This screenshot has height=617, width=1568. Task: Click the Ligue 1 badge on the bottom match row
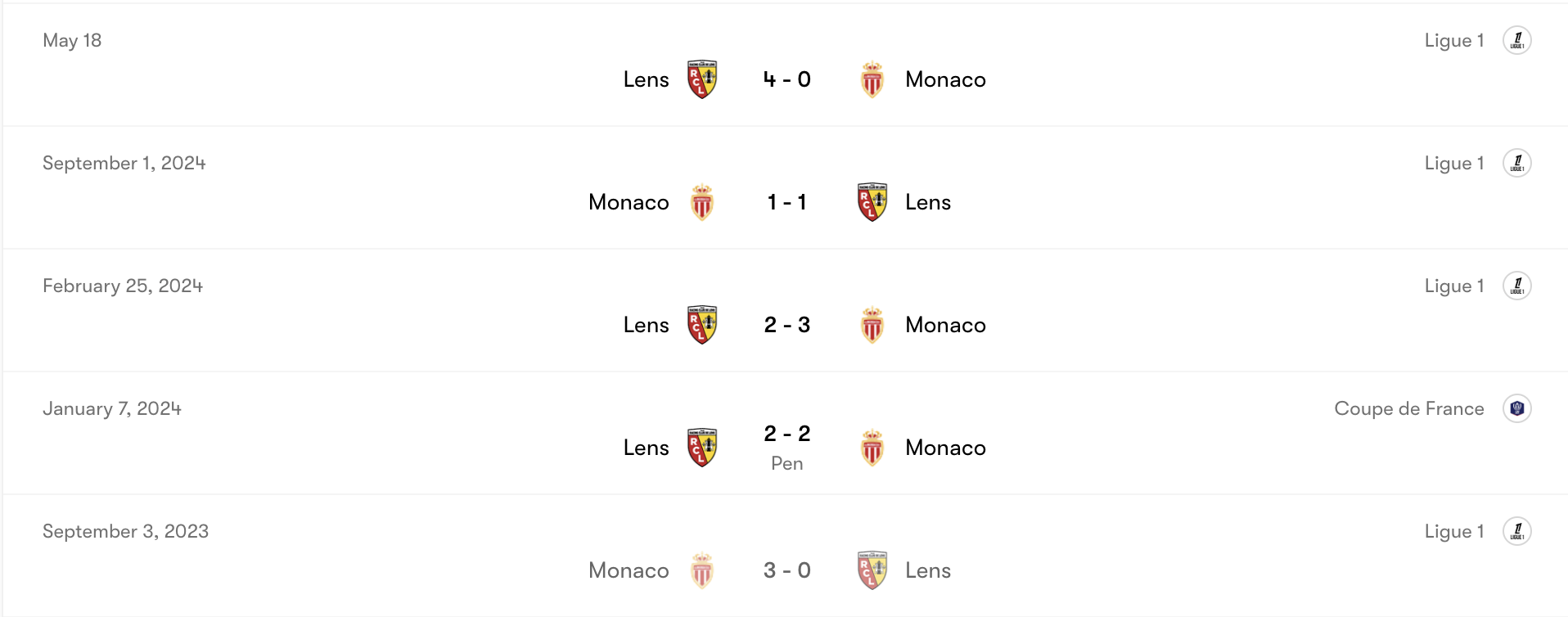pos(1518,530)
